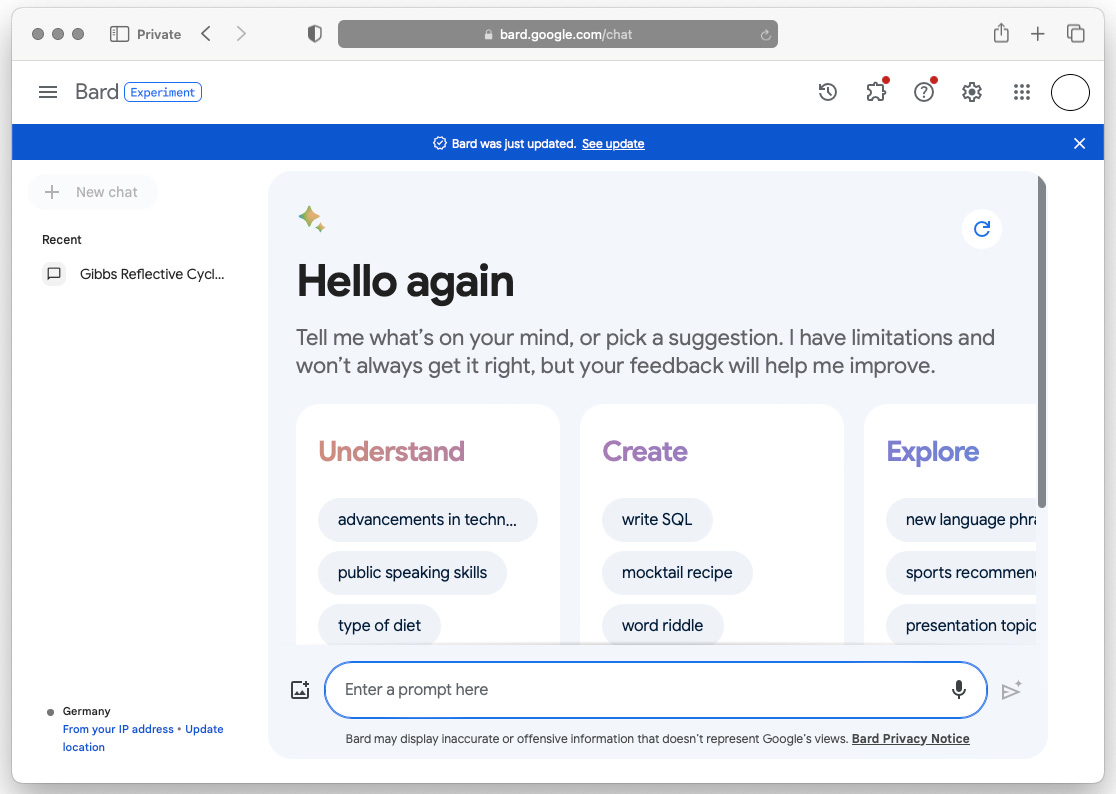Open the help question mark icon
This screenshot has width=1116, height=794.
924,92
